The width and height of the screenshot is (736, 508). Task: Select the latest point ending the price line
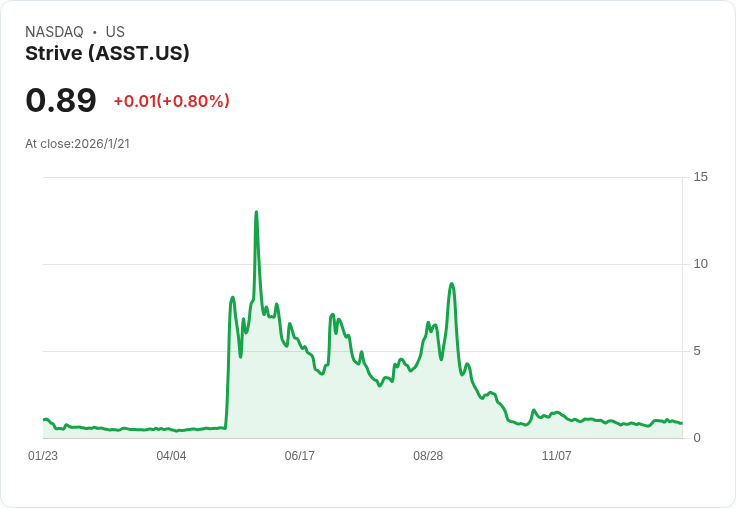click(681, 423)
